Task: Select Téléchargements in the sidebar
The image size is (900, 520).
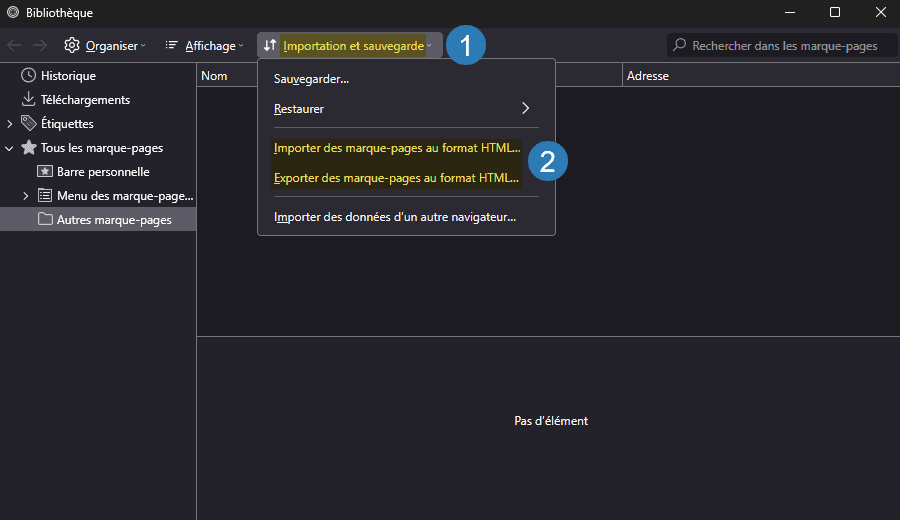Action: click(x=98, y=100)
